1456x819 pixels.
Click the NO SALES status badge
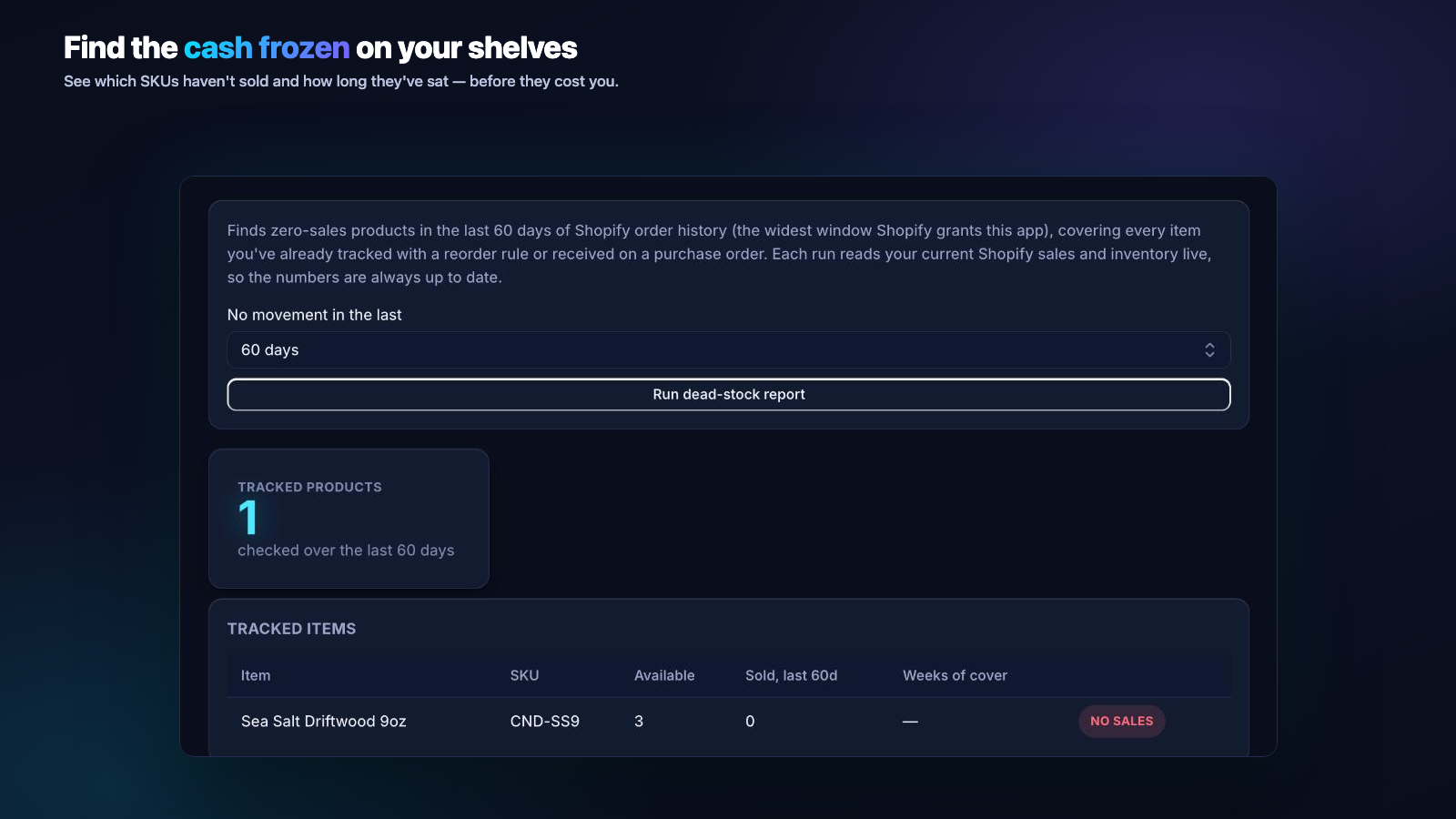point(1121,722)
